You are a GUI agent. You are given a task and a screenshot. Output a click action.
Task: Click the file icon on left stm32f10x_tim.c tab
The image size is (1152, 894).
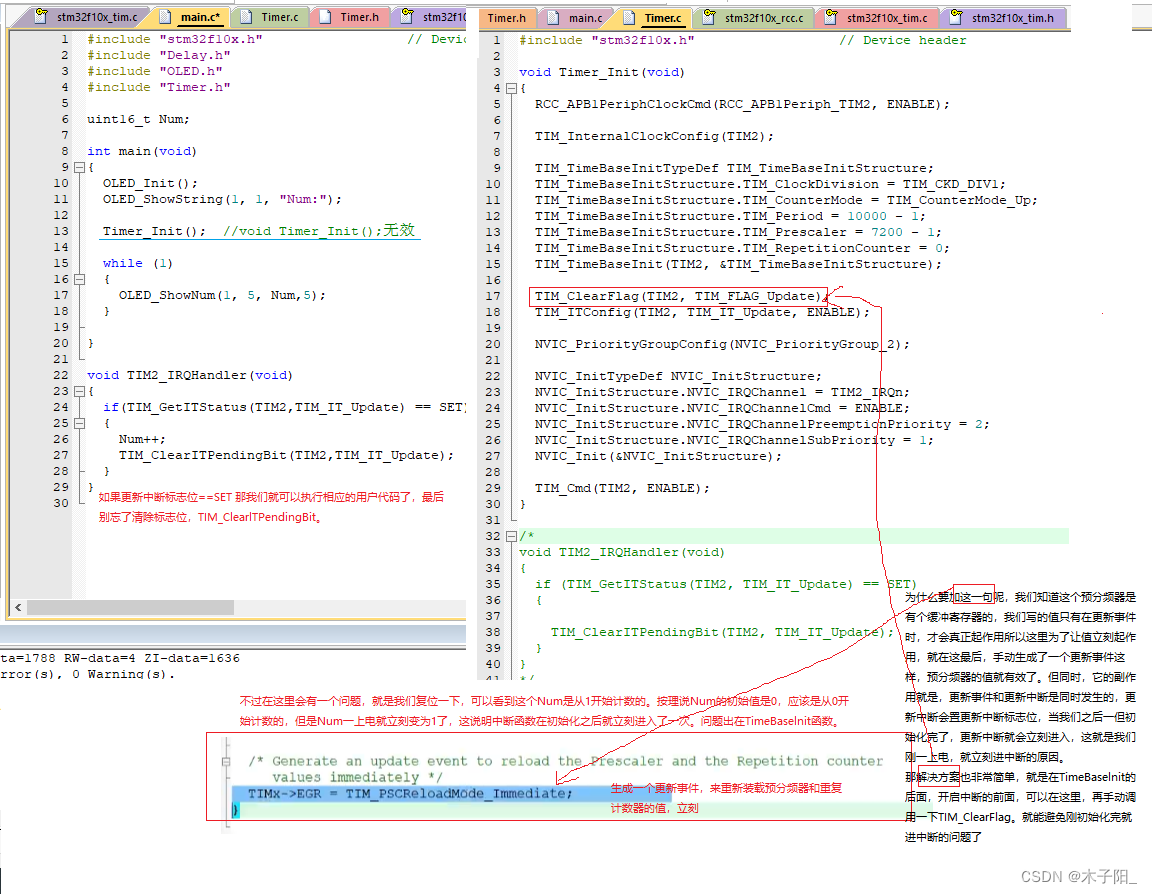41,15
